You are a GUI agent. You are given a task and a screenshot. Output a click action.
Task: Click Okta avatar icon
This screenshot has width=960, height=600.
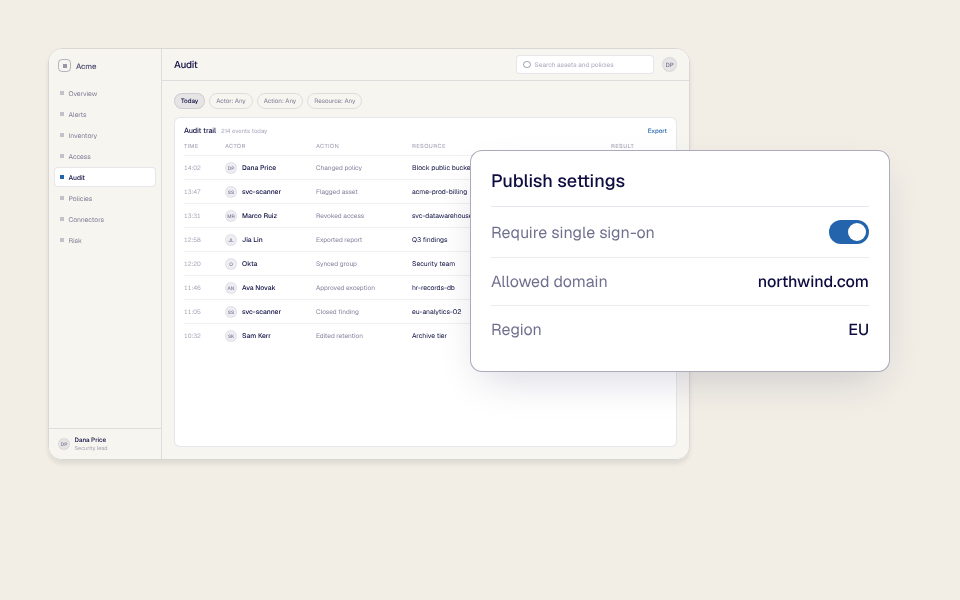(231, 264)
